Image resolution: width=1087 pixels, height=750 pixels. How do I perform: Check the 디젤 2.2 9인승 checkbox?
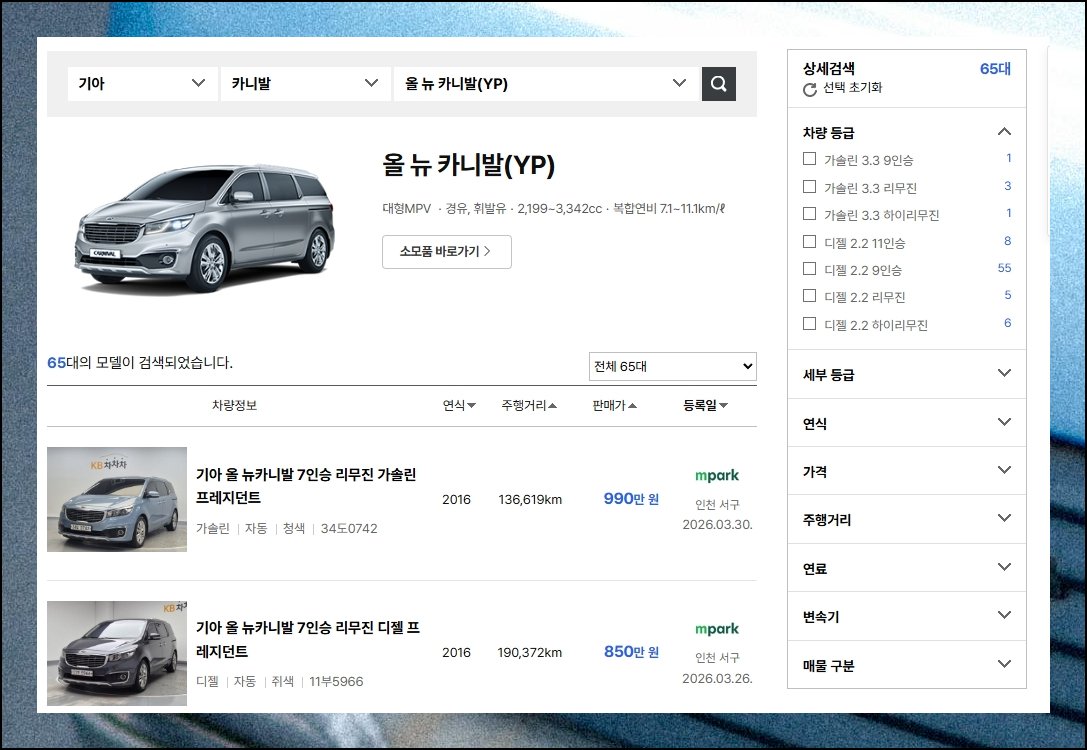809,268
